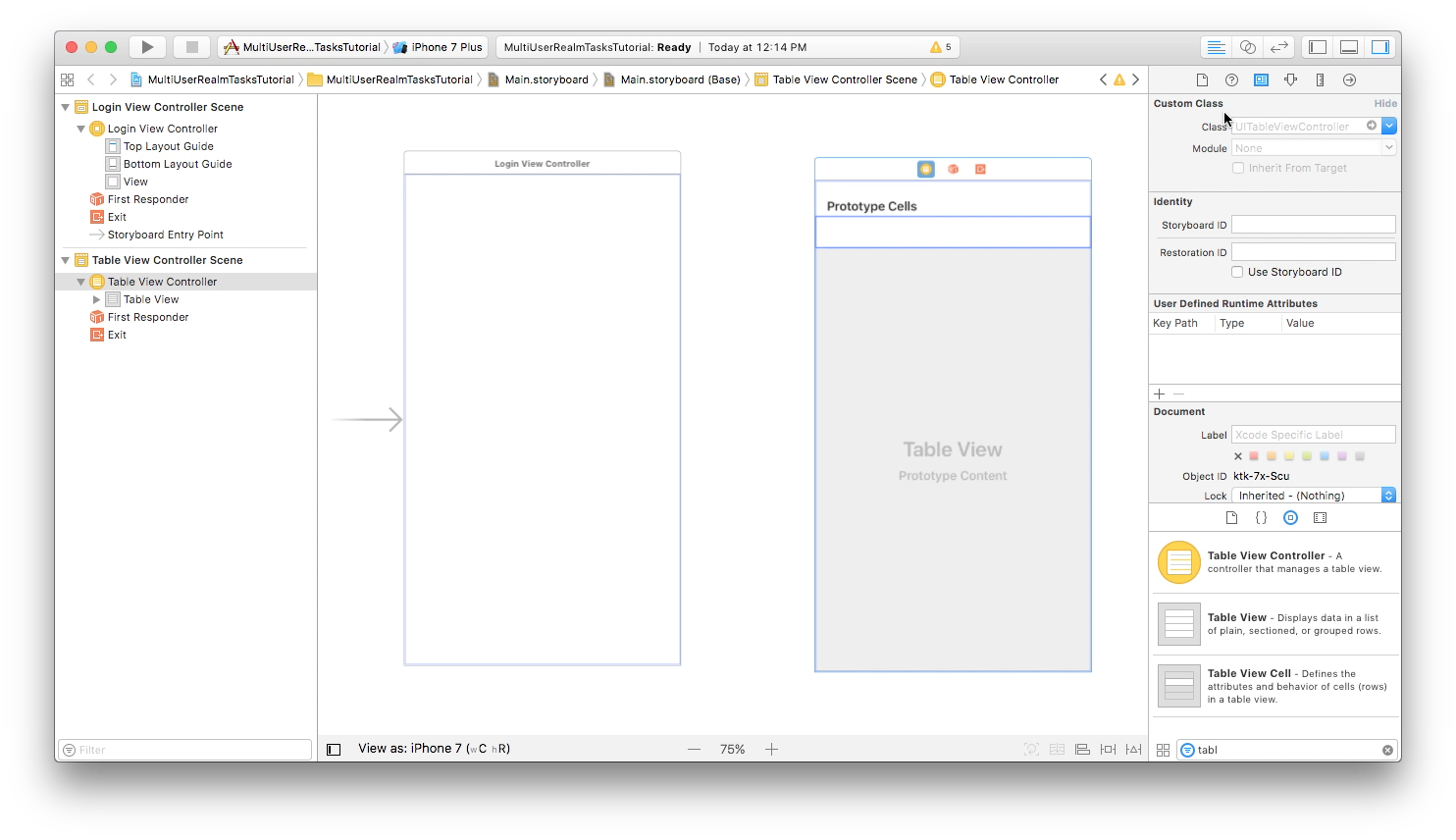Show the File Template library
1456x840 pixels.
pos(1231,517)
